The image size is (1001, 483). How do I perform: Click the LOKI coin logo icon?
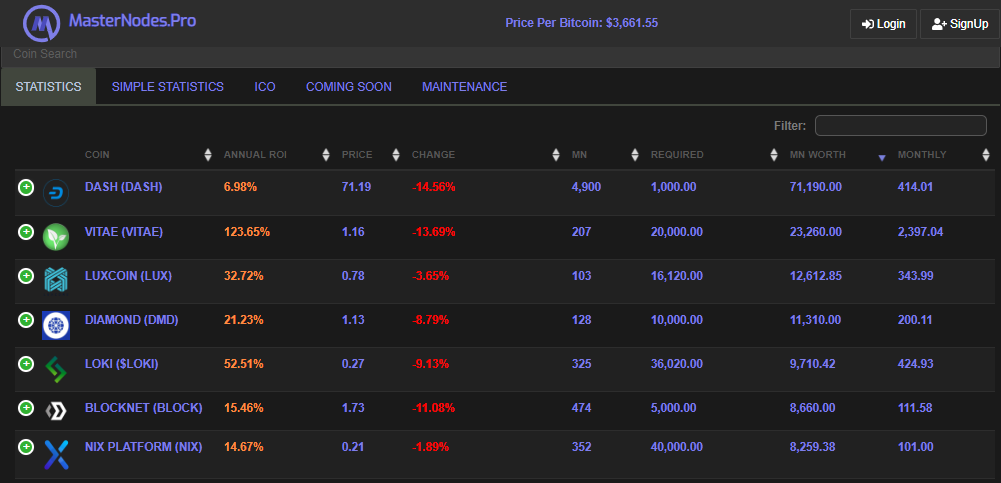click(x=56, y=369)
